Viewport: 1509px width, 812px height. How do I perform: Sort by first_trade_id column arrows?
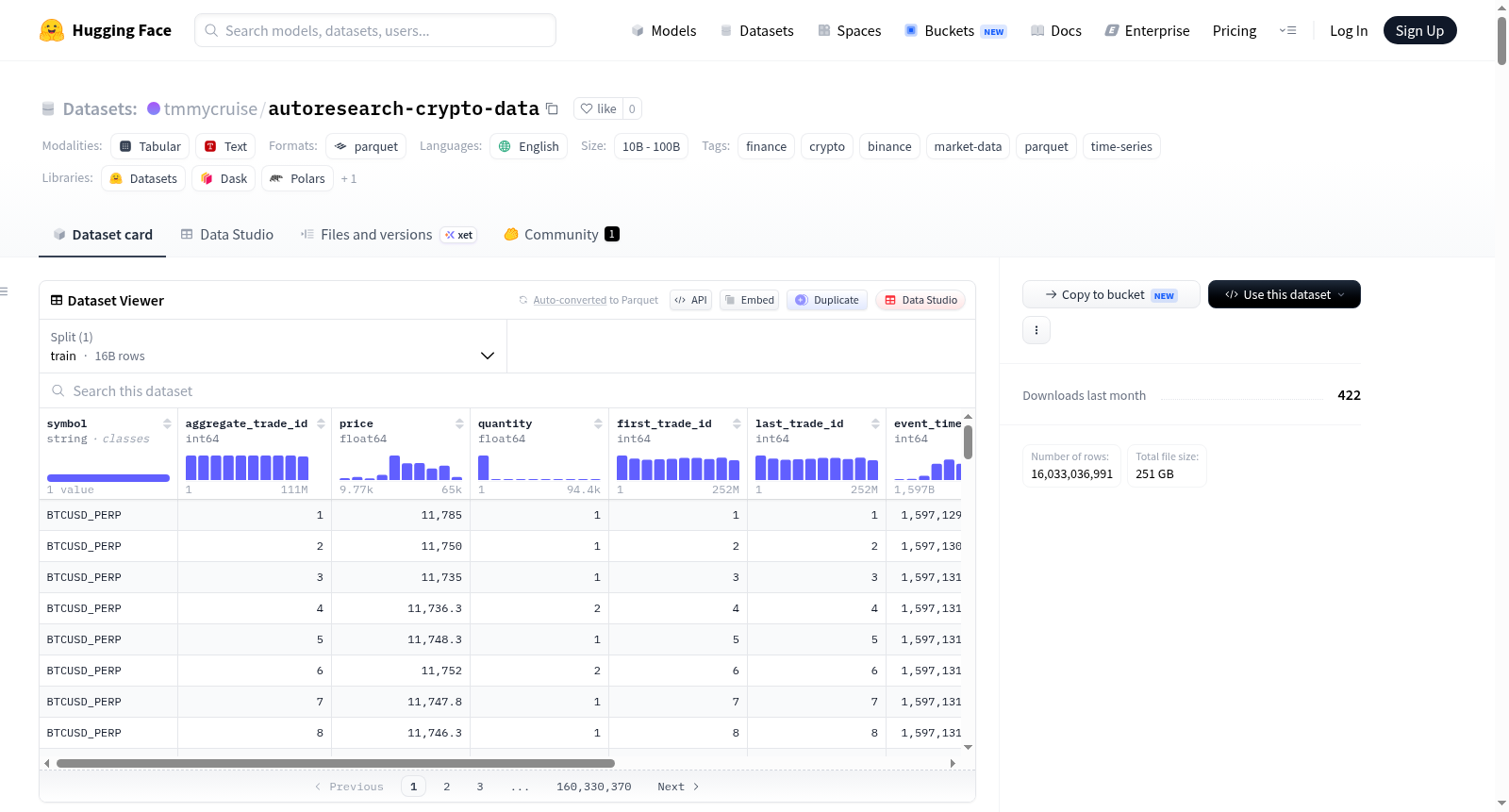pyautogui.click(x=737, y=423)
